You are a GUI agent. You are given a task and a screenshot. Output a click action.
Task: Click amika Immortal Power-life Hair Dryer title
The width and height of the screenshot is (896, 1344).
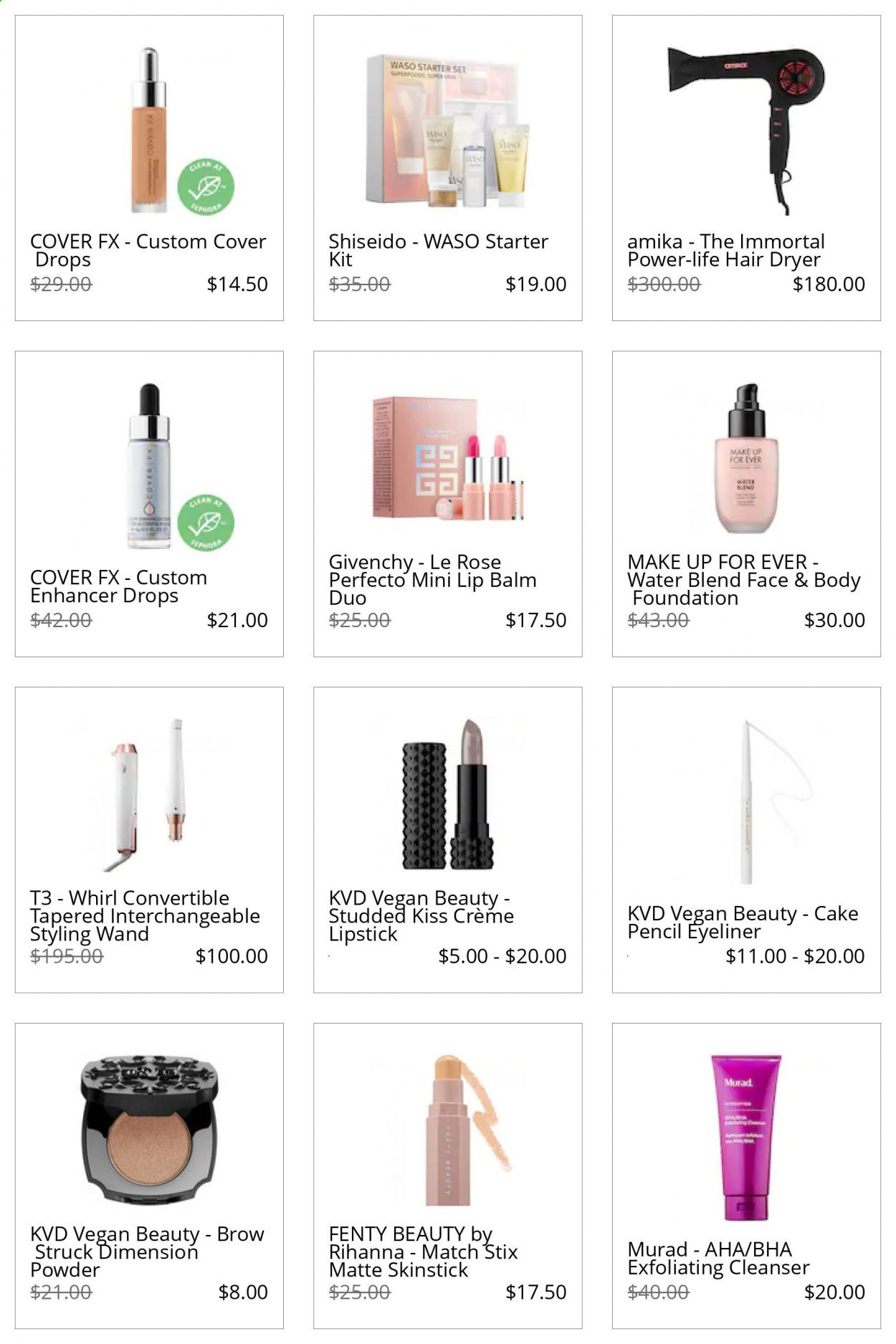[726, 250]
